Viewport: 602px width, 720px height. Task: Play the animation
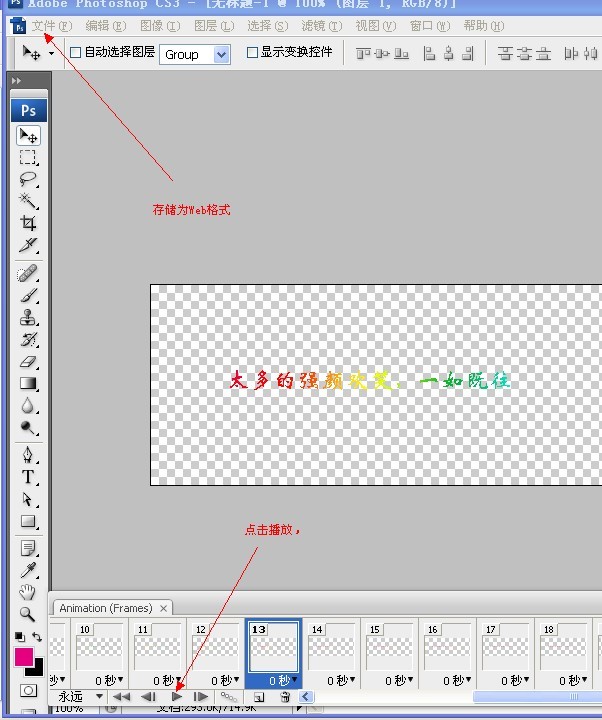point(177,697)
